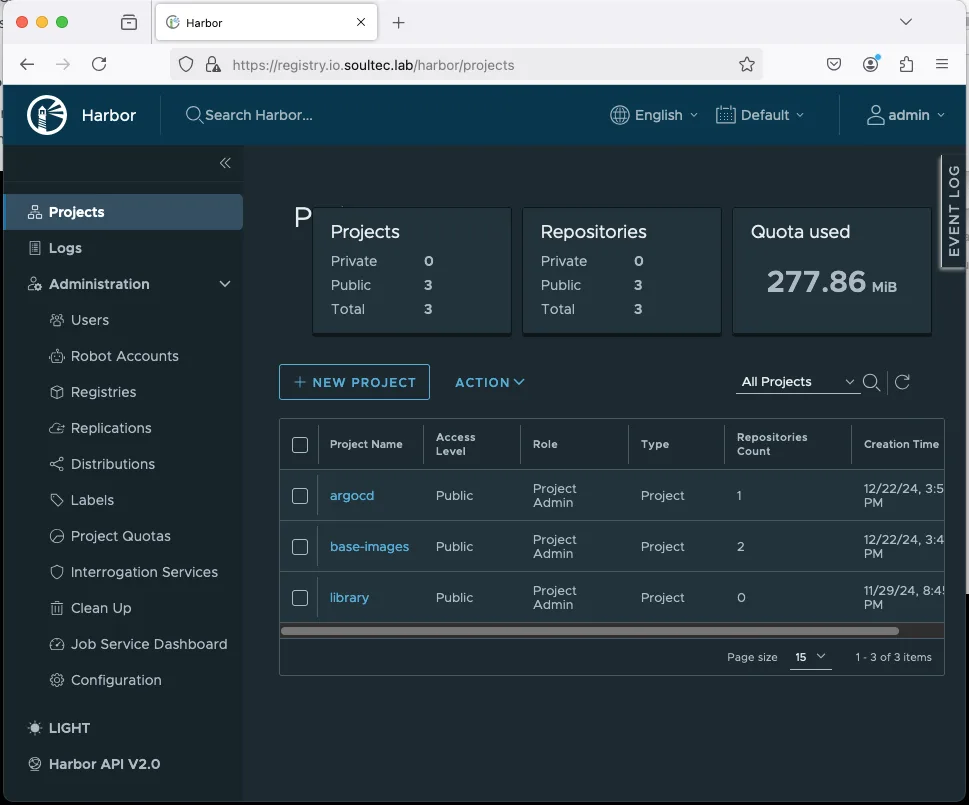Check the library project row
The height and width of the screenshot is (805, 969).
pos(300,597)
